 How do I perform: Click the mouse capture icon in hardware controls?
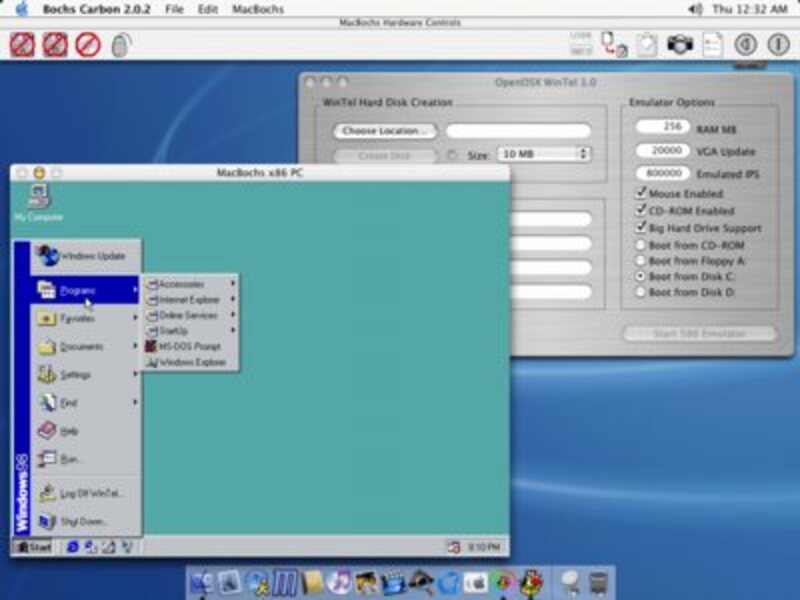click(121, 45)
